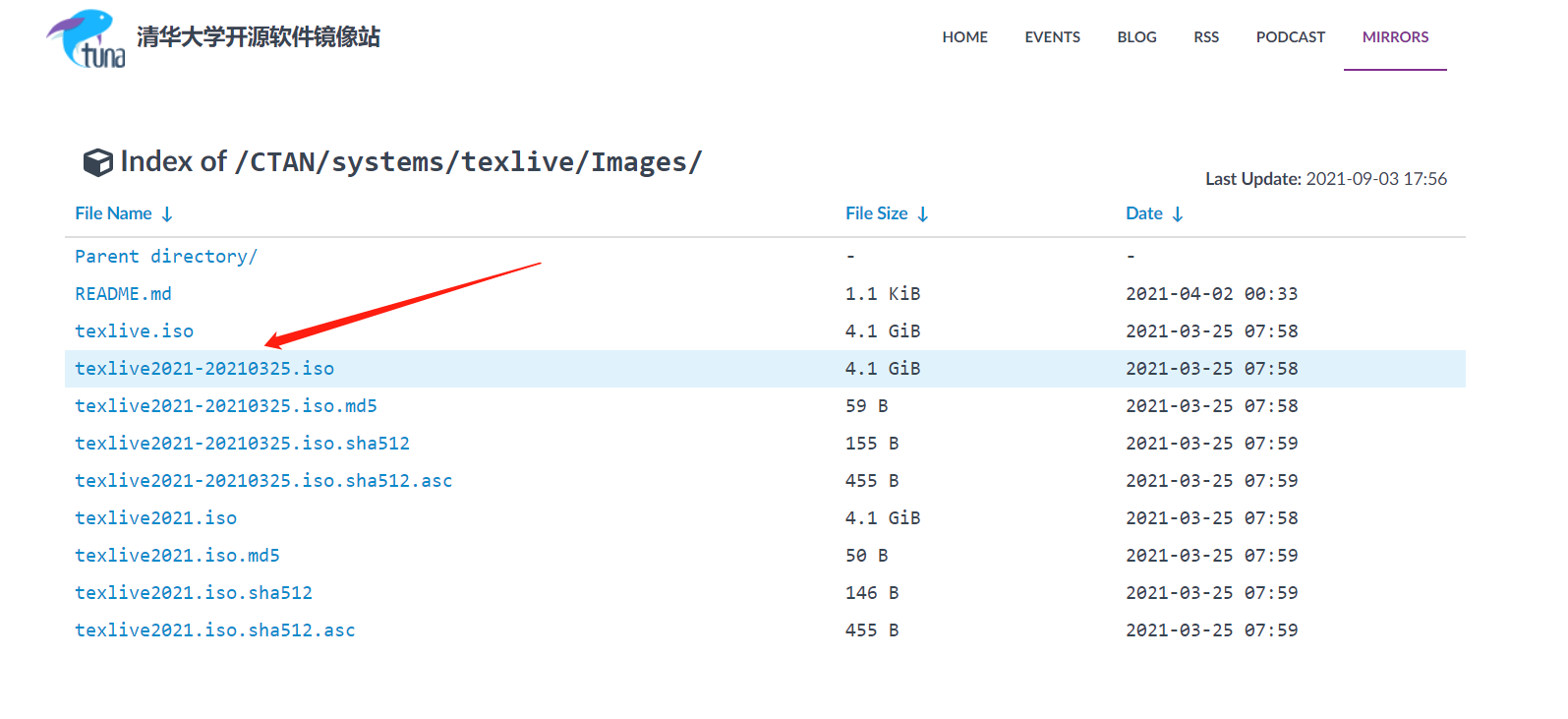Click the 1.1 KiB size of README.md
The image size is (1568, 719).
click(883, 294)
